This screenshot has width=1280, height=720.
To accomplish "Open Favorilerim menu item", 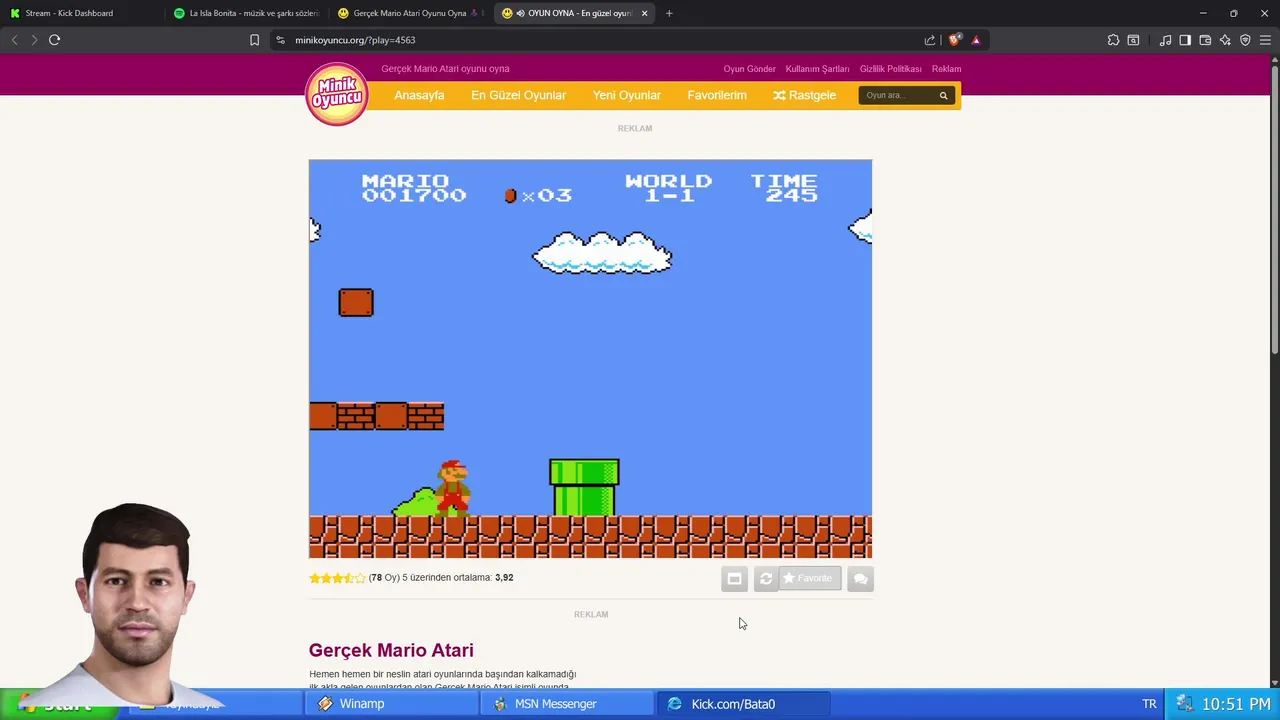I will tap(717, 95).
